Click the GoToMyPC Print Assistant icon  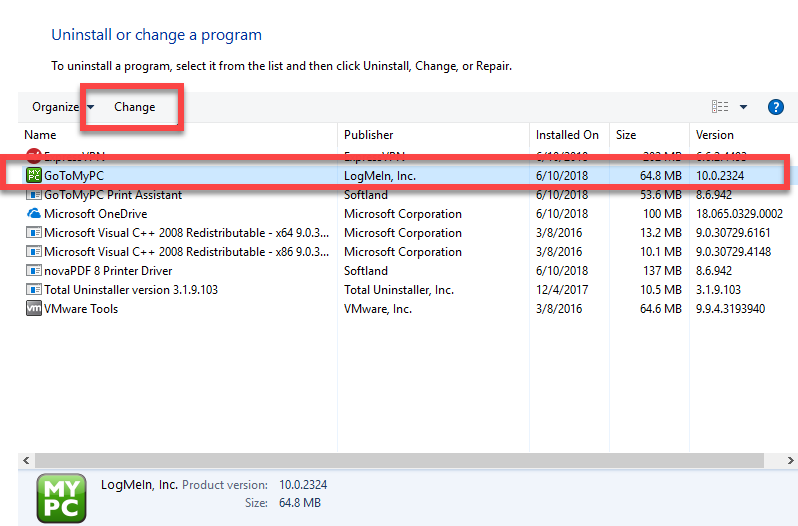tap(34, 195)
